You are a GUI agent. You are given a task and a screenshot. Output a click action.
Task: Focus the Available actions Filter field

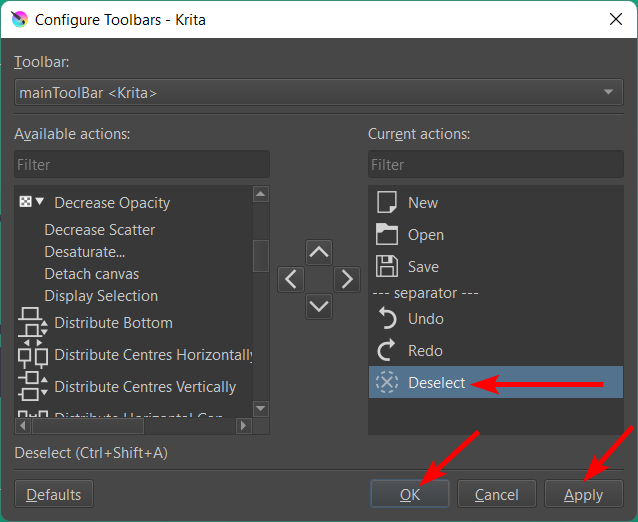[142, 164]
